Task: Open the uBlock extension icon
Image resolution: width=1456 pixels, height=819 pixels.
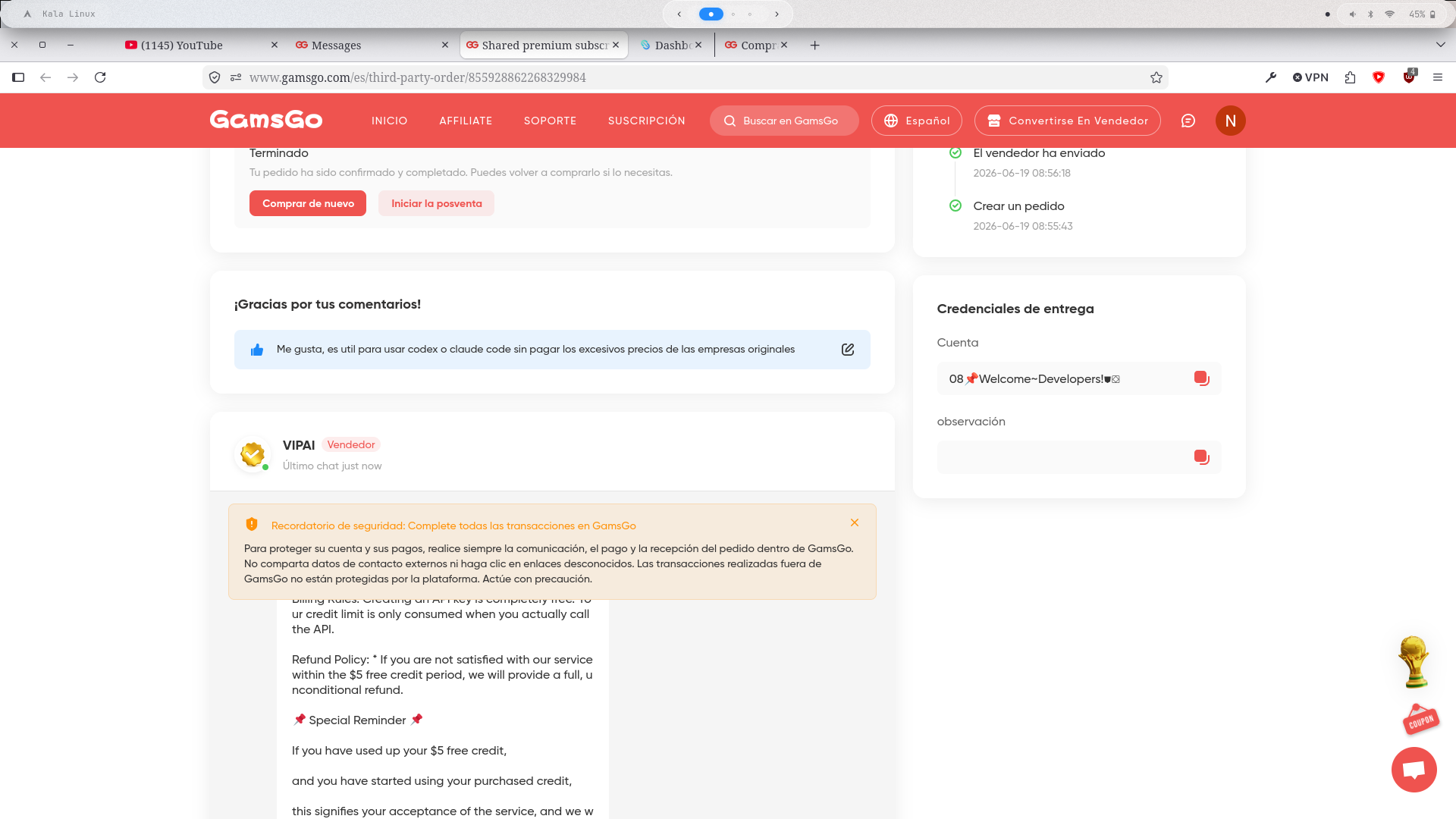Action: click(1409, 77)
